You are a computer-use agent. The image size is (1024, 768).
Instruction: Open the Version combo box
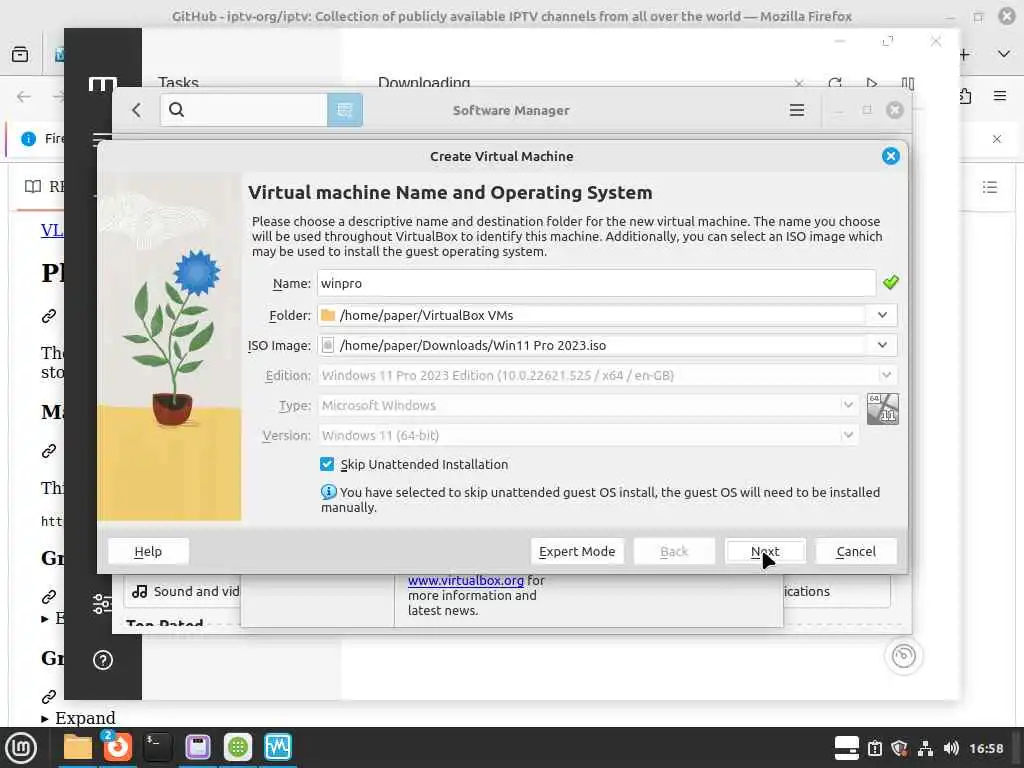(x=587, y=435)
